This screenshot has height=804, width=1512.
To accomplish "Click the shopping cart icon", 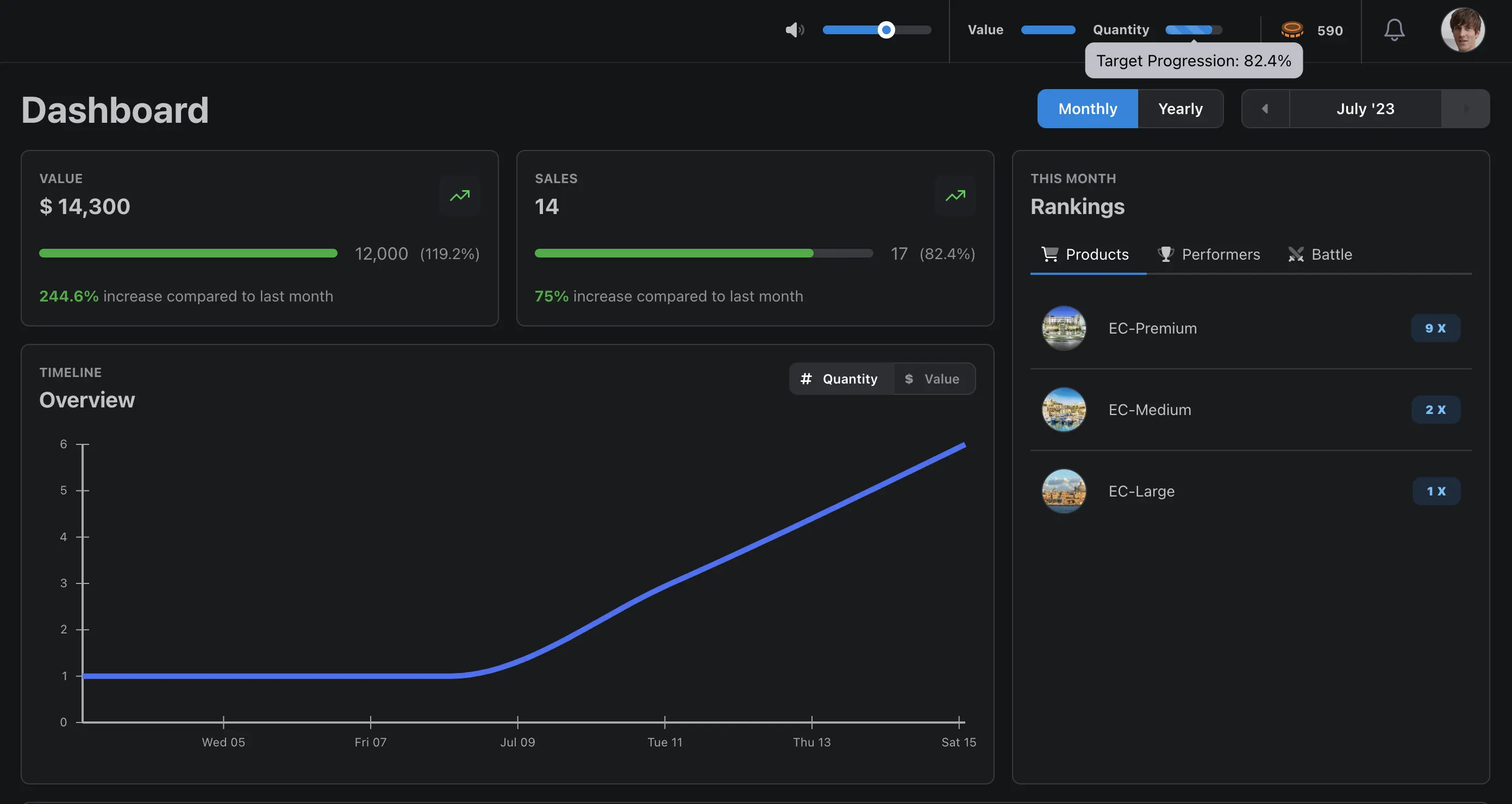I will point(1049,254).
